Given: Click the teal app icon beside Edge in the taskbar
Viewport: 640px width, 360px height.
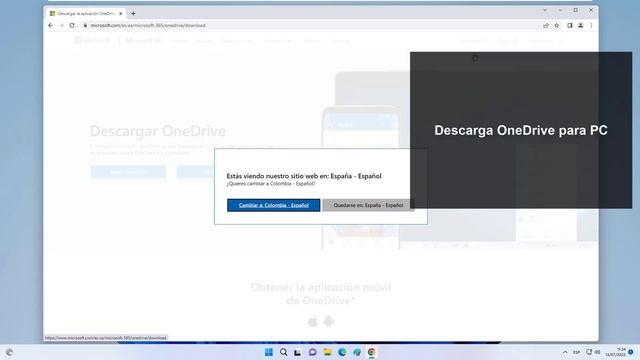Looking at the screenshot, I should pyautogui.click(x=357, y=352).
